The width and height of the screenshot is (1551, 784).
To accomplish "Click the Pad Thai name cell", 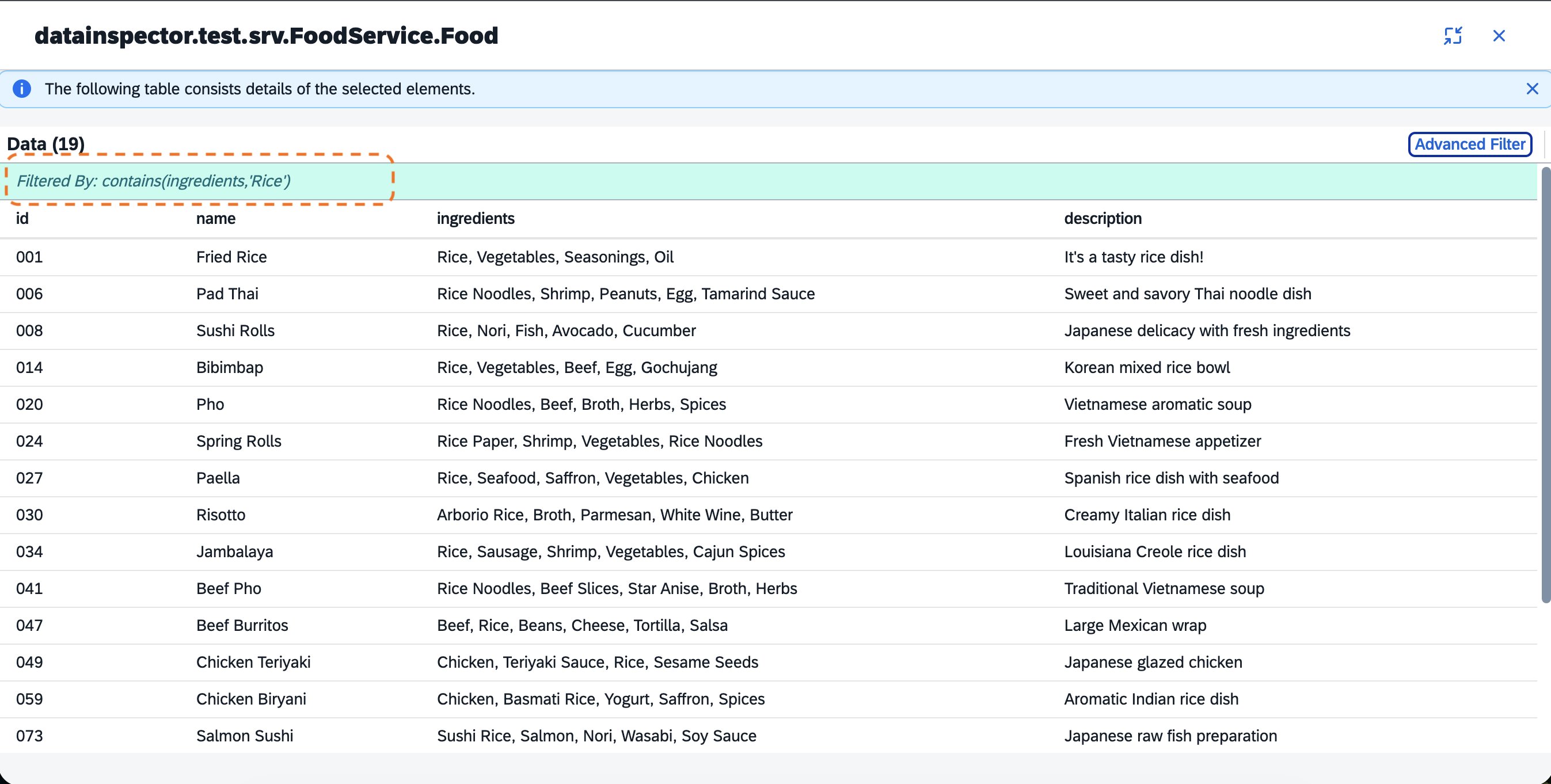I will pos(227,294).
